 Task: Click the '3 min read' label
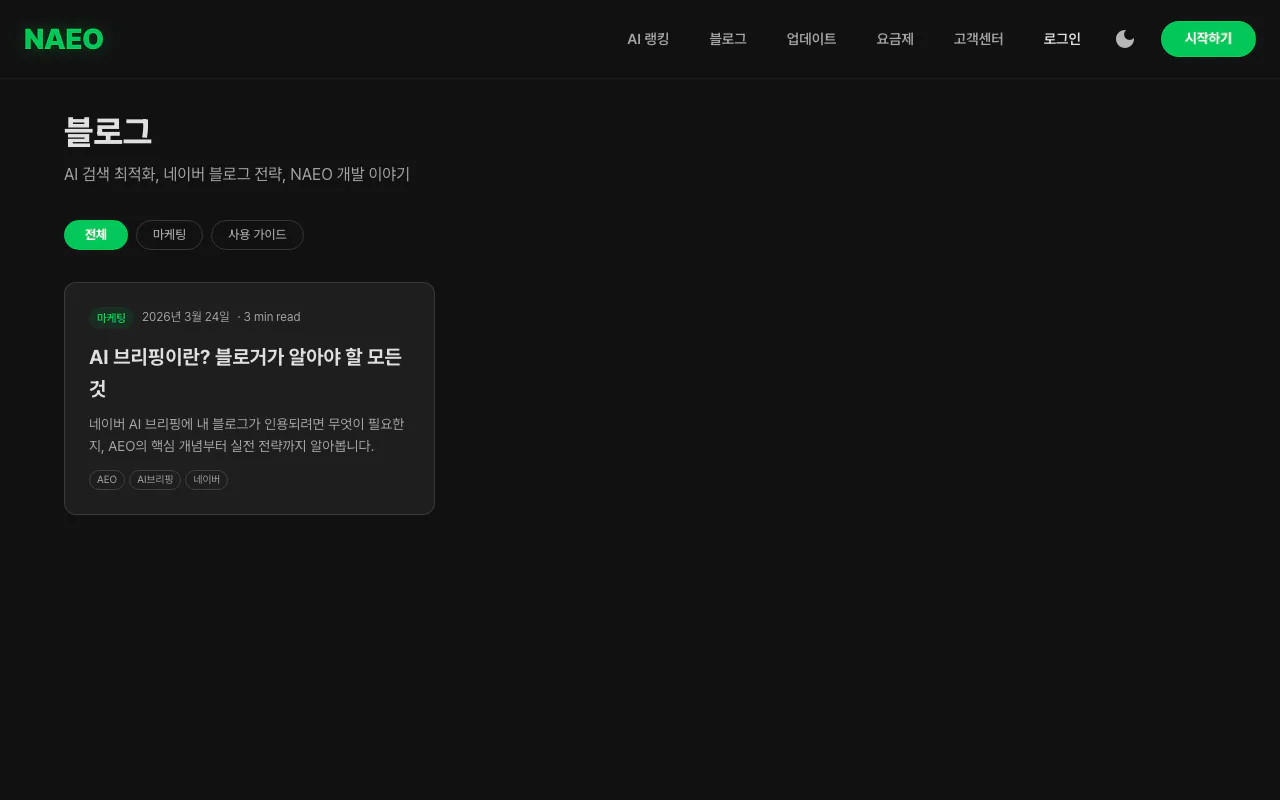[272, 317]
